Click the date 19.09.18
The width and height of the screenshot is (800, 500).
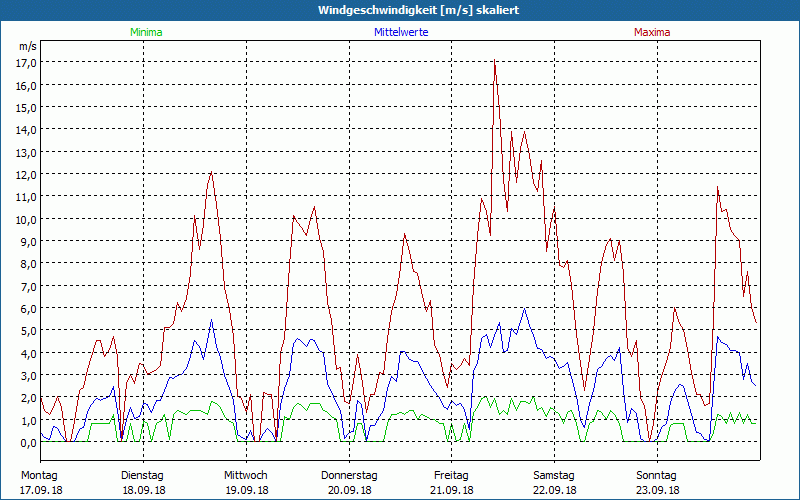click(247, 490)
